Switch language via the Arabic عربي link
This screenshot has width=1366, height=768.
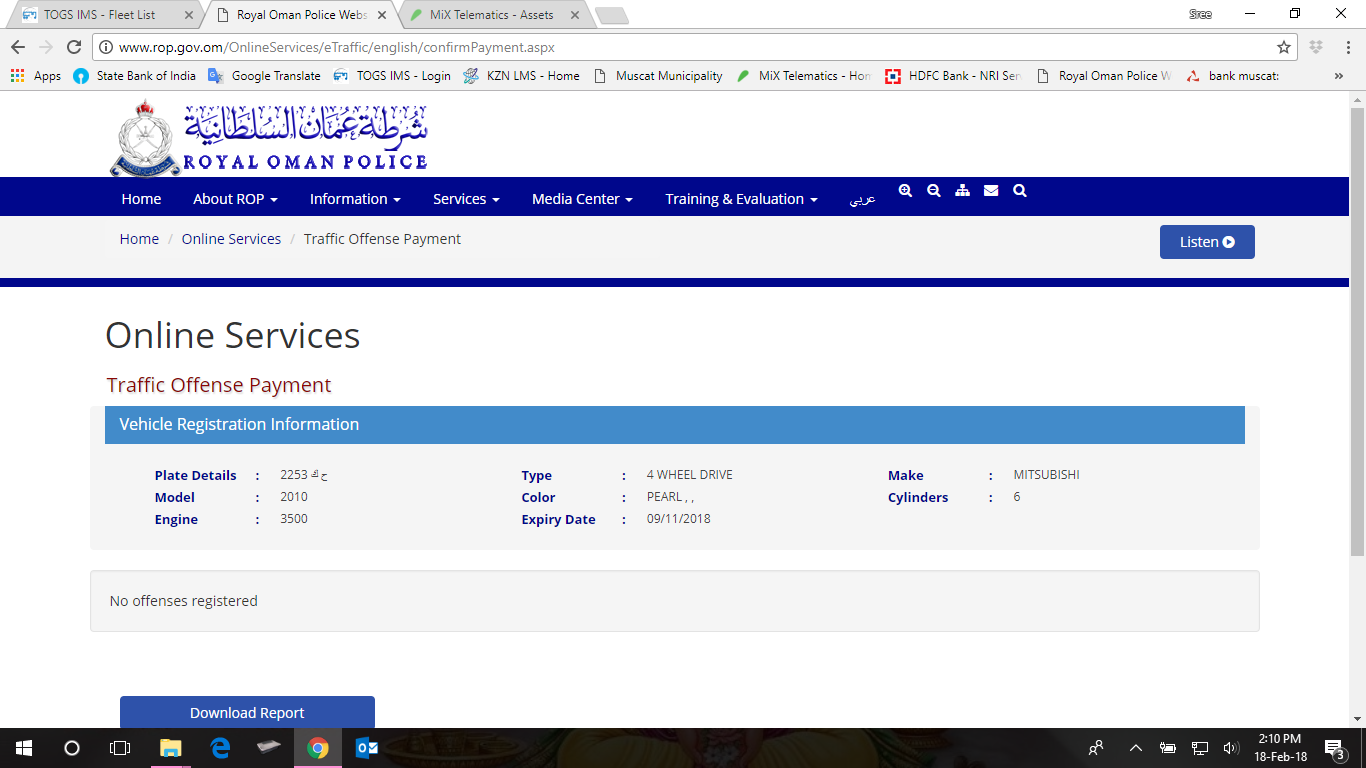[862, 199]
